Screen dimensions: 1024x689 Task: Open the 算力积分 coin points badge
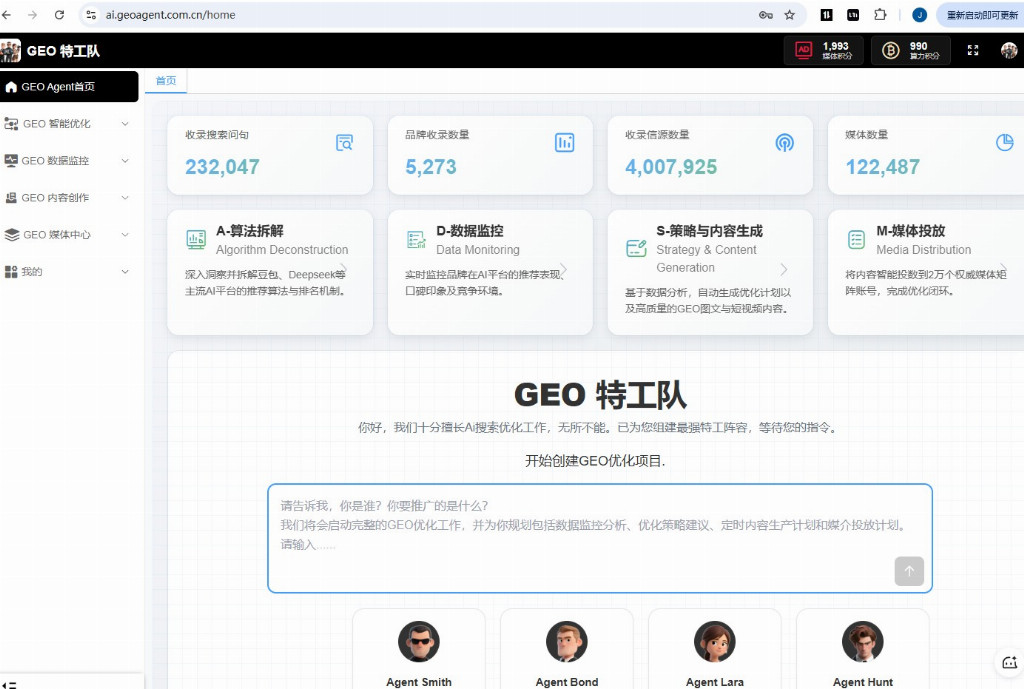pos(910,50)
